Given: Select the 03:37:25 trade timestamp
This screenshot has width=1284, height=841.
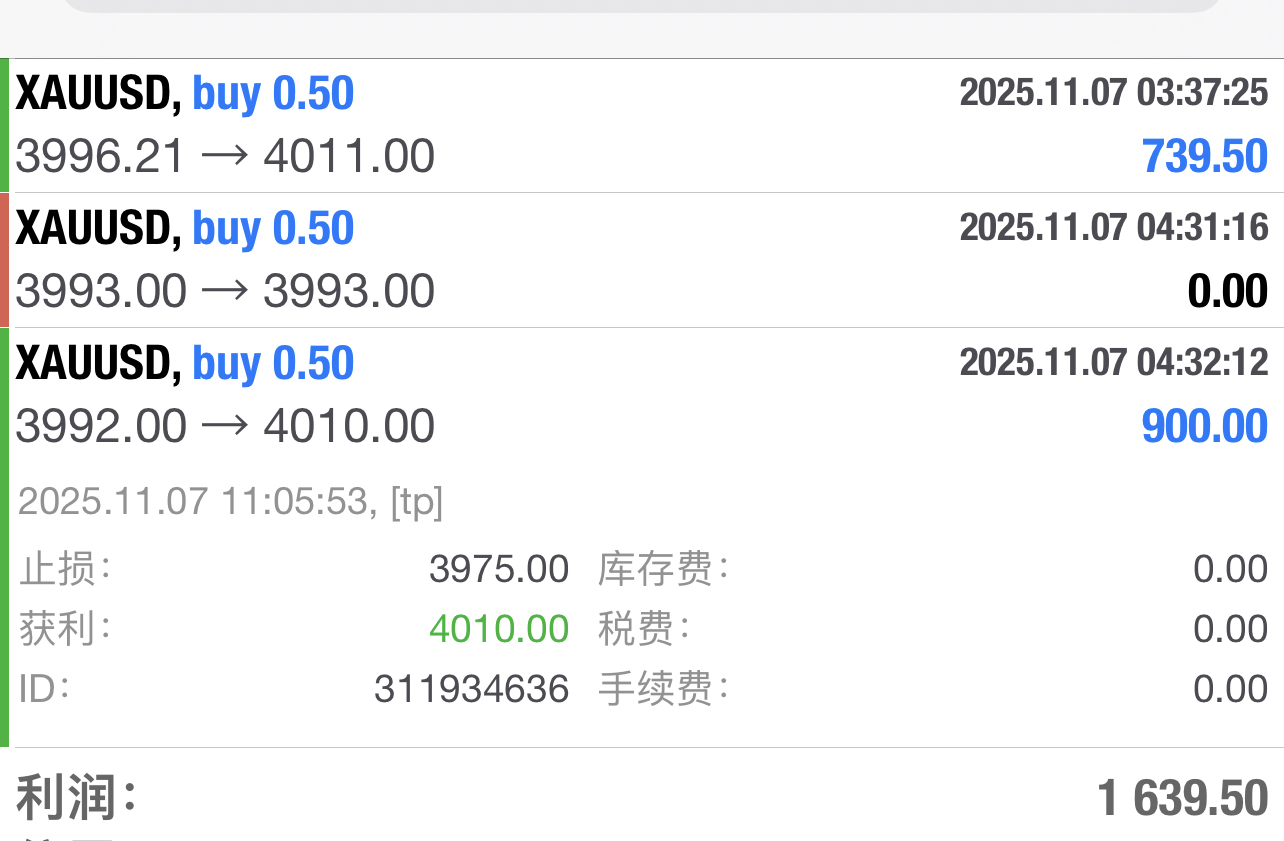Looking at the screenshot, I should (x=1113, y=93).
